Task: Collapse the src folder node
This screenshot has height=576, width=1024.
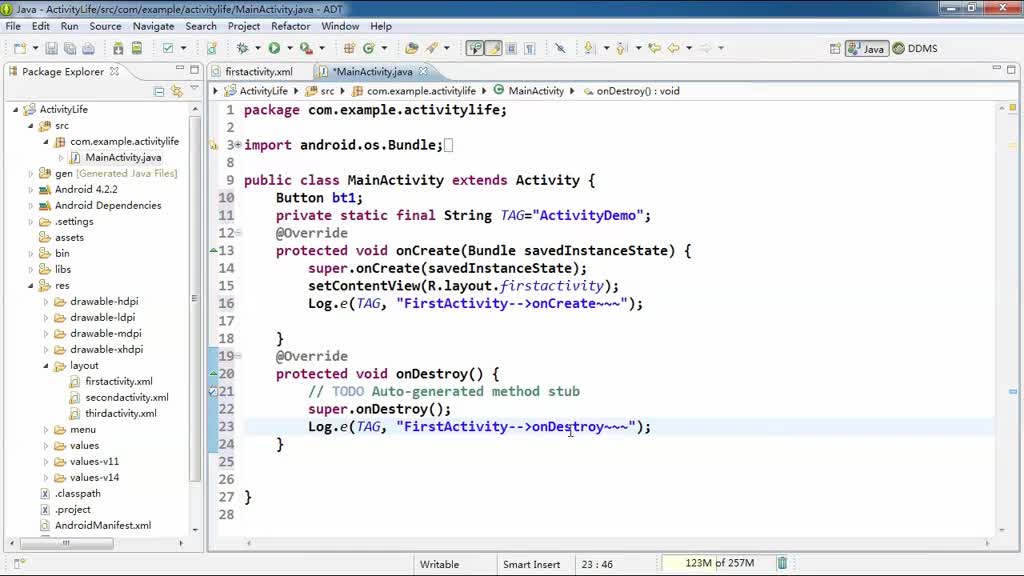Action: (x=31, y=125)
